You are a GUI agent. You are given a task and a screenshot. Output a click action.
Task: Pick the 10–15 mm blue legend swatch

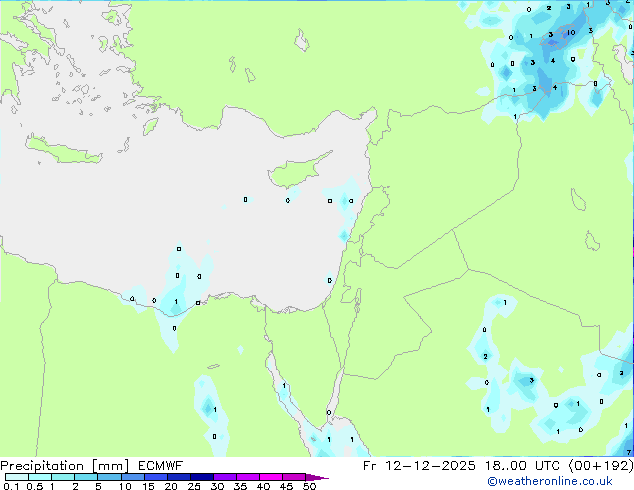[x=132, y=477]
